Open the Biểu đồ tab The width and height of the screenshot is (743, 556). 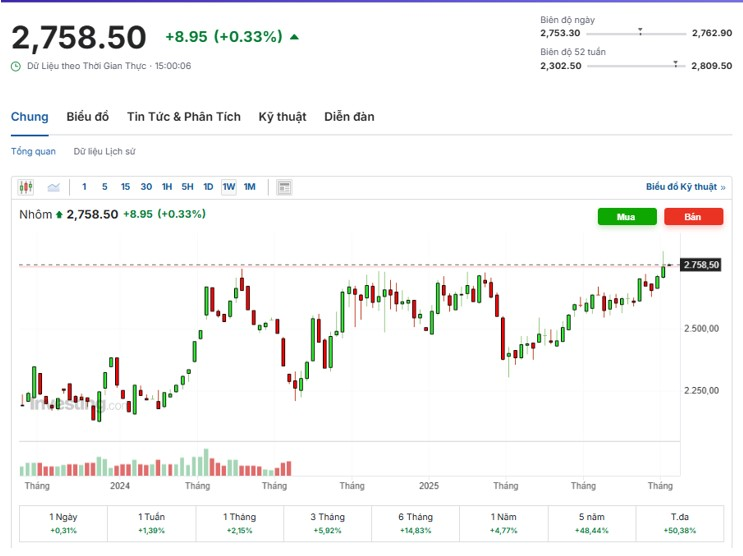point(88,117)
